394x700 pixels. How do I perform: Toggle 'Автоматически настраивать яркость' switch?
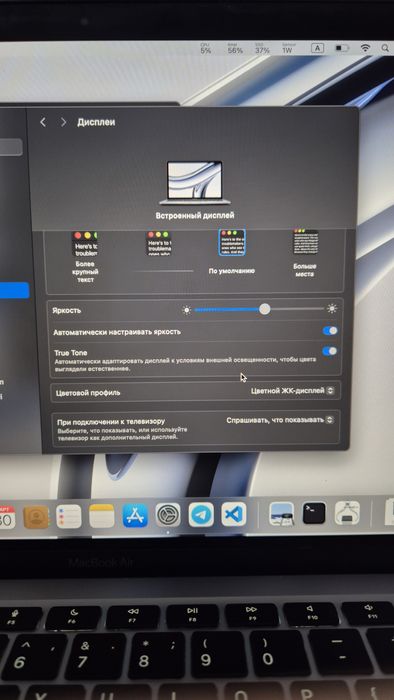pos(330,331)
